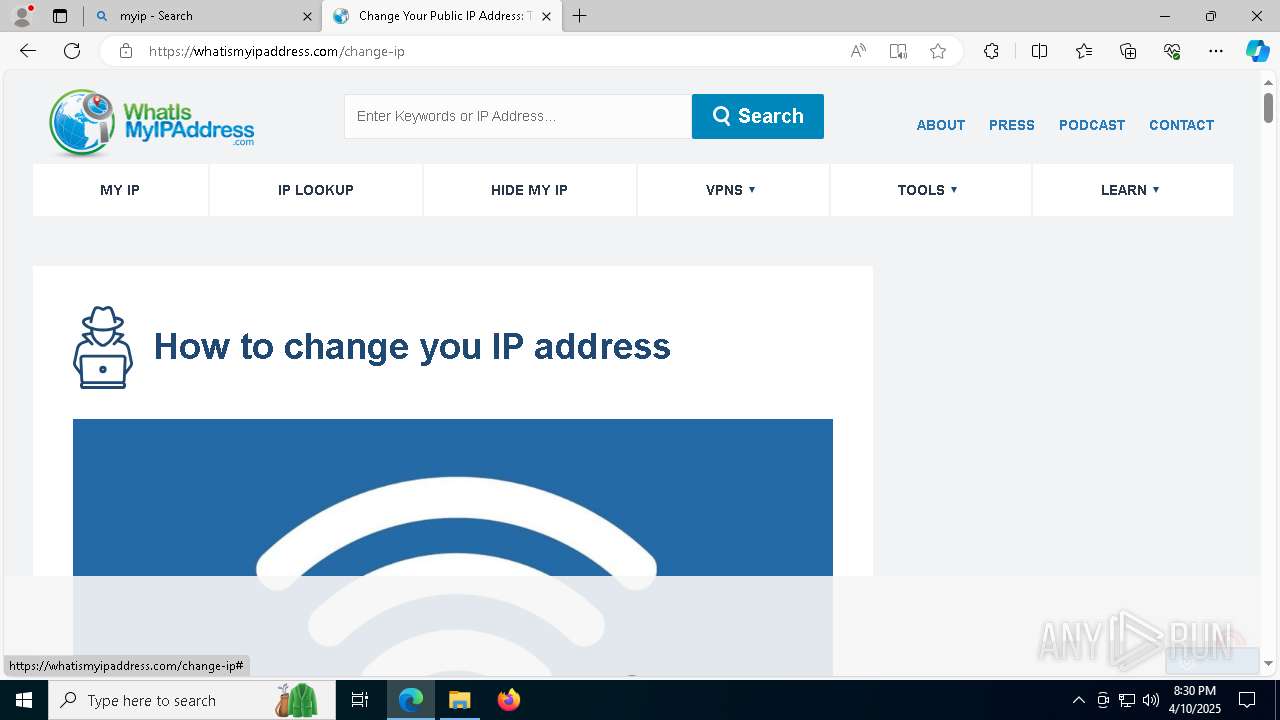This screenshot has height=720, width=1280.
Task: Open tab actions menu icon
Action: coord(60,16)
